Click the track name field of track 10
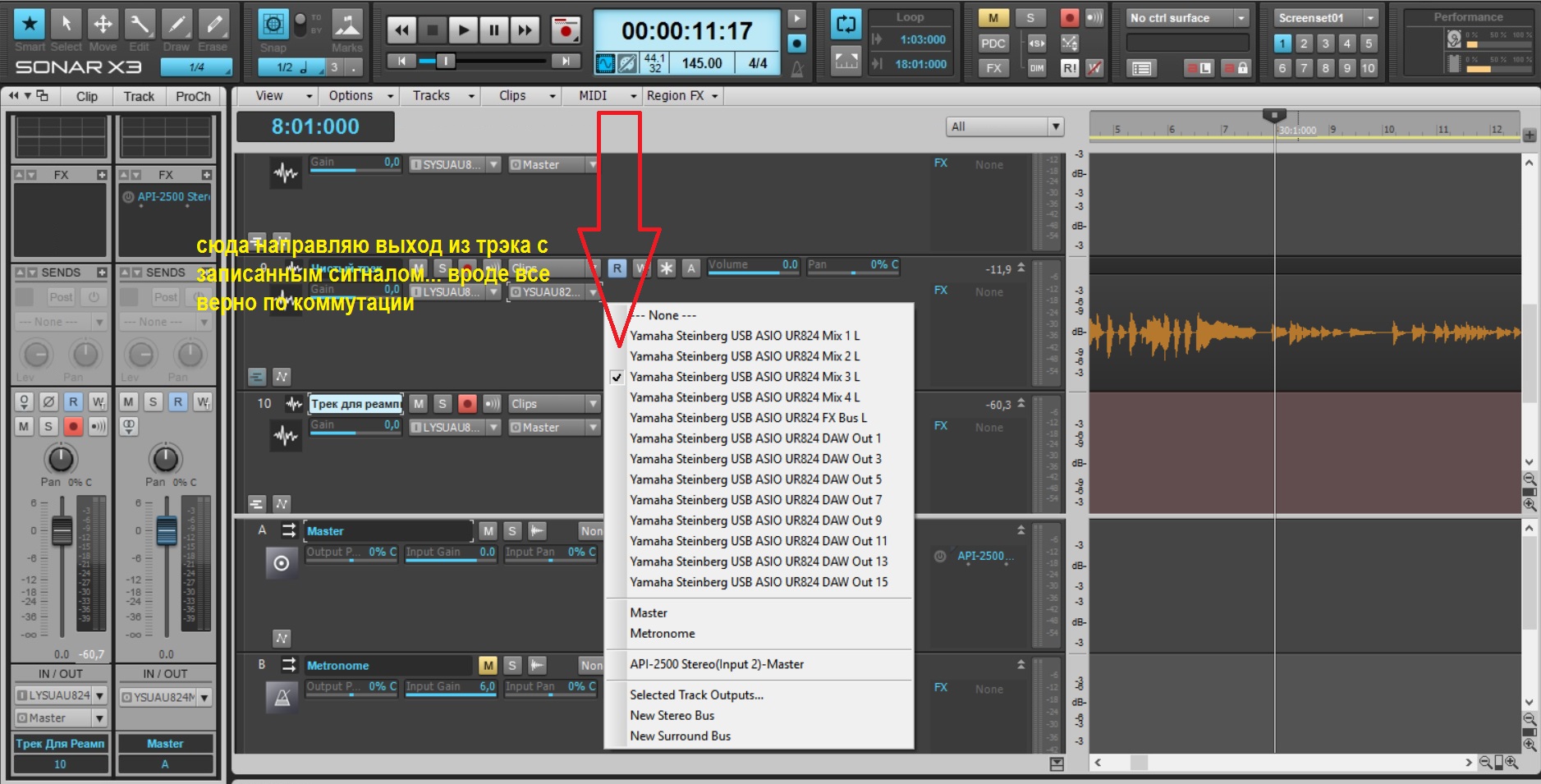This screenshot has width=1541, height=784. (x=356, y=404)
